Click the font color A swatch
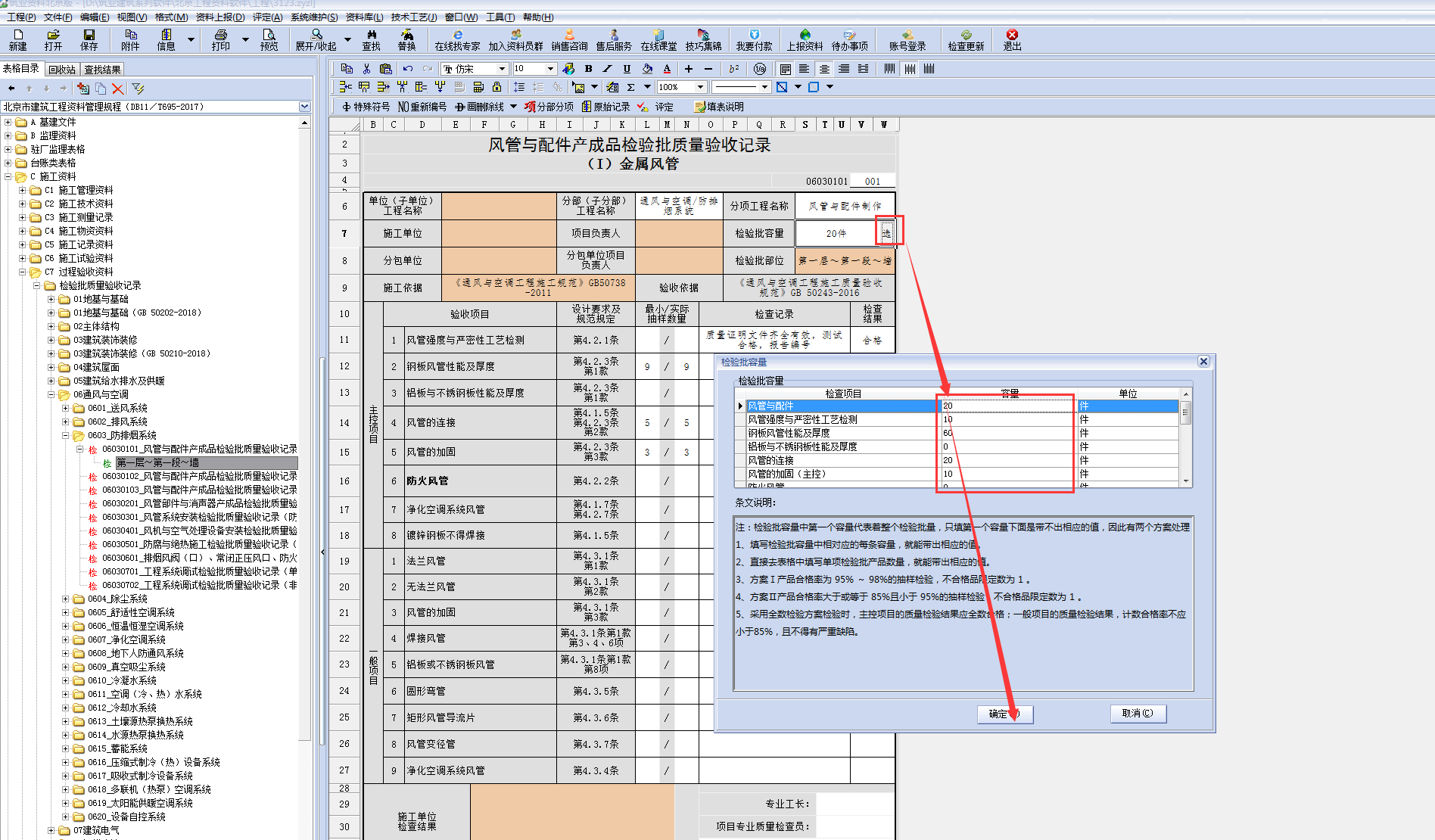This screenshot has height=840, width=1435. pos(667,69)
